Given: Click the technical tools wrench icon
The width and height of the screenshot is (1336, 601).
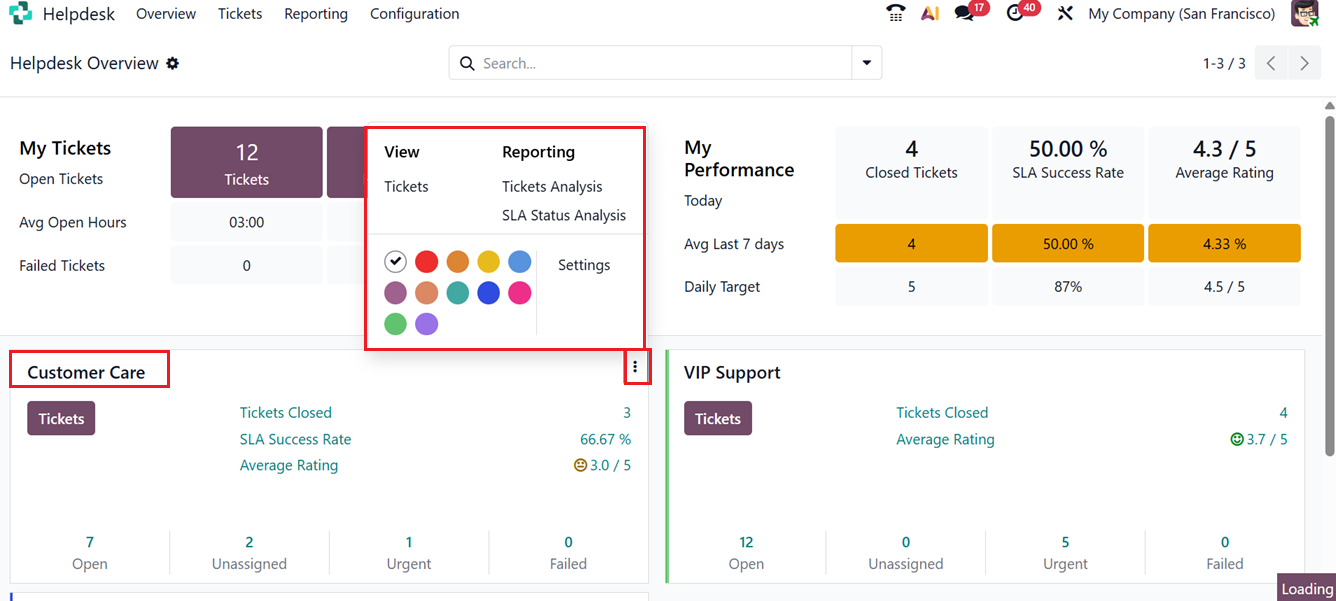Looking at the screenshot, I should [x=1064, y=13].
